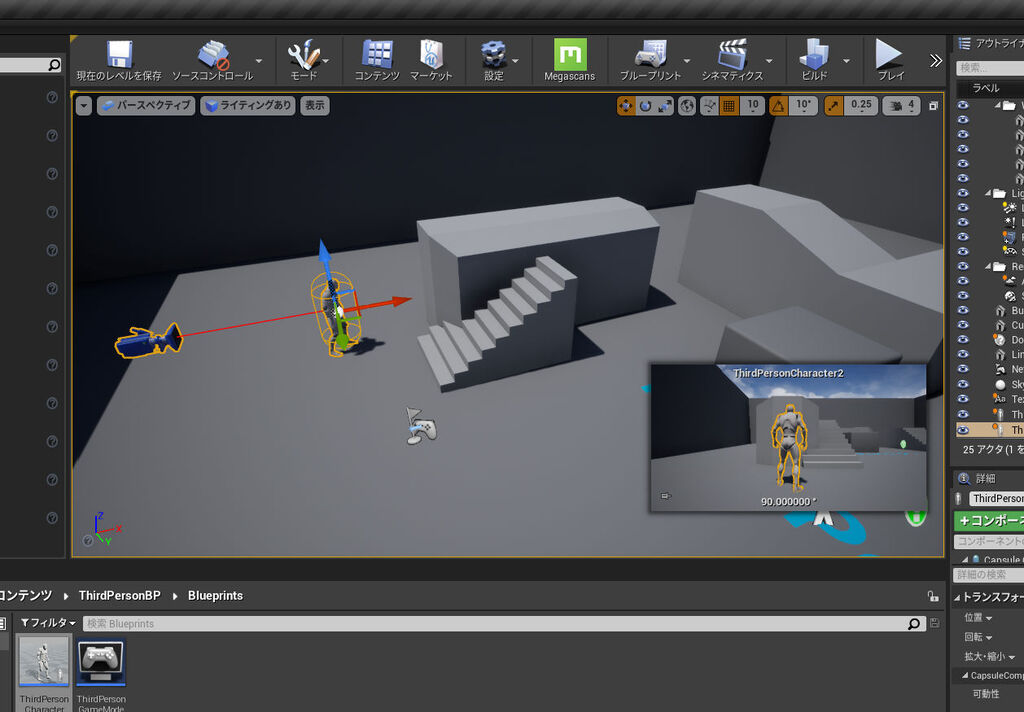1024x712 pixels.
Task: Start Play (プレイ) in editor
Action: tap(889, 54)
